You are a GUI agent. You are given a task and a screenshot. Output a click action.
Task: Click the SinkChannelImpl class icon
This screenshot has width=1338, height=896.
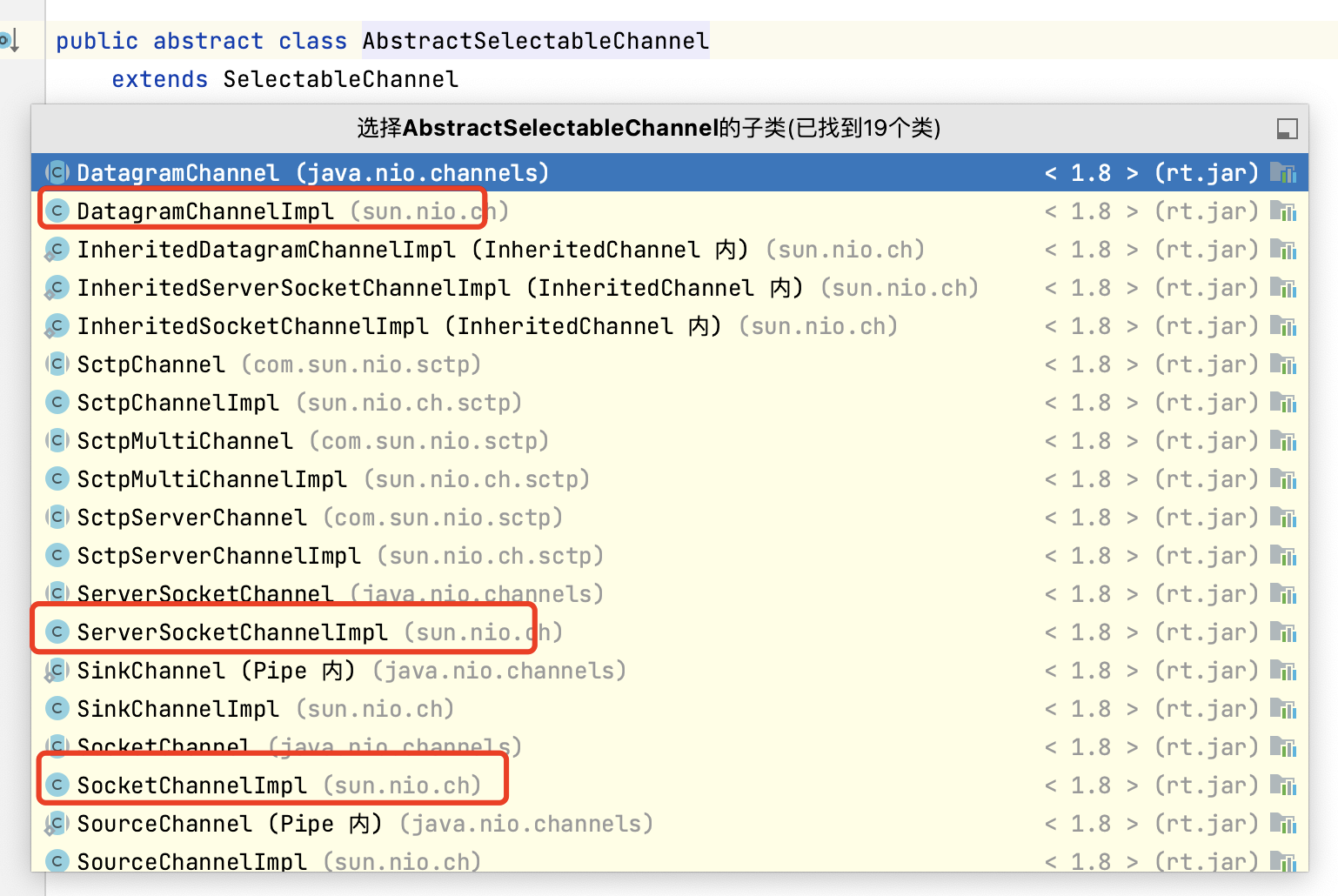pyautogui.click(x=57, y=708)
